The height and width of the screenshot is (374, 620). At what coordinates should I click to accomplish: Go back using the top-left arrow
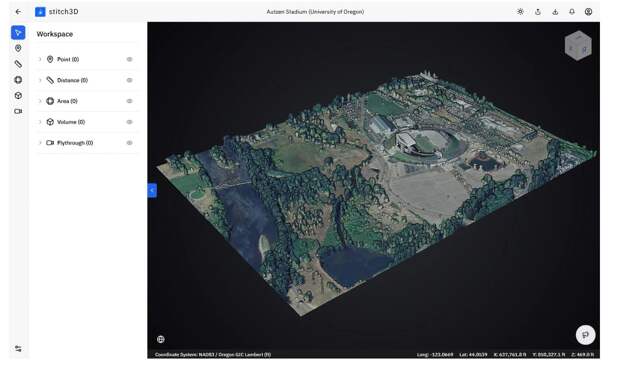pos(18,12)
